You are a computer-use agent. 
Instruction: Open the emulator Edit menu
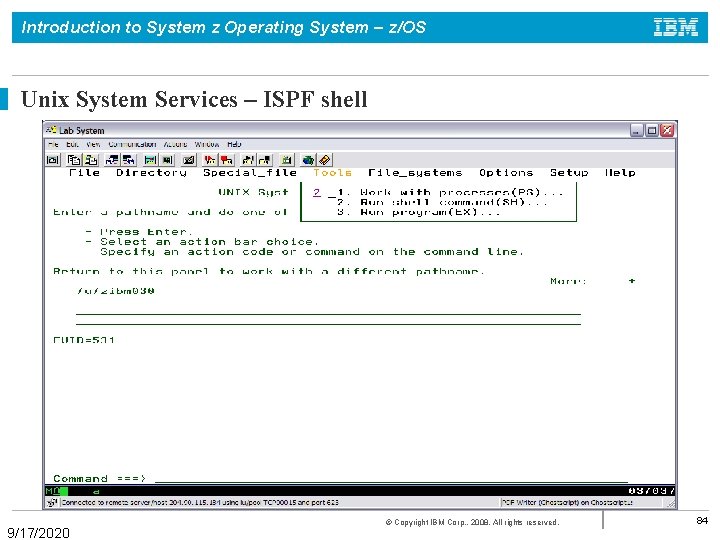pos(72,144)
